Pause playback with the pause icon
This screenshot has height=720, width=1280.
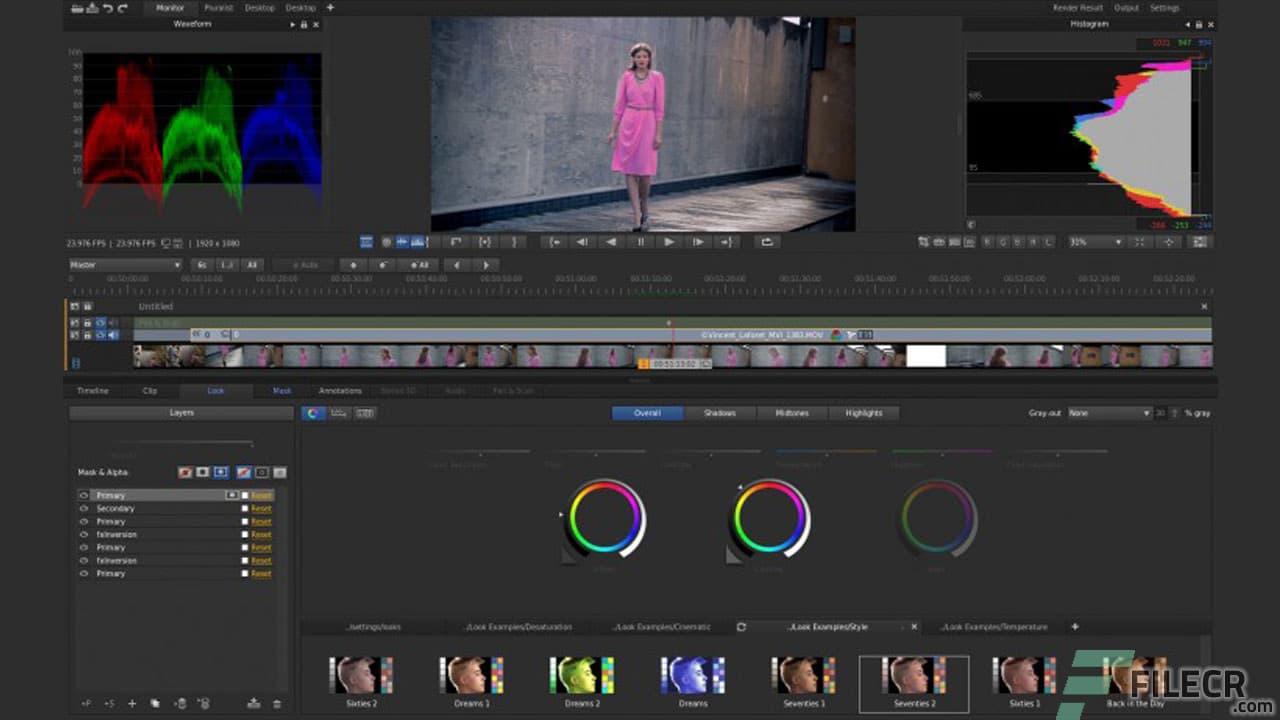pos(640,241)
